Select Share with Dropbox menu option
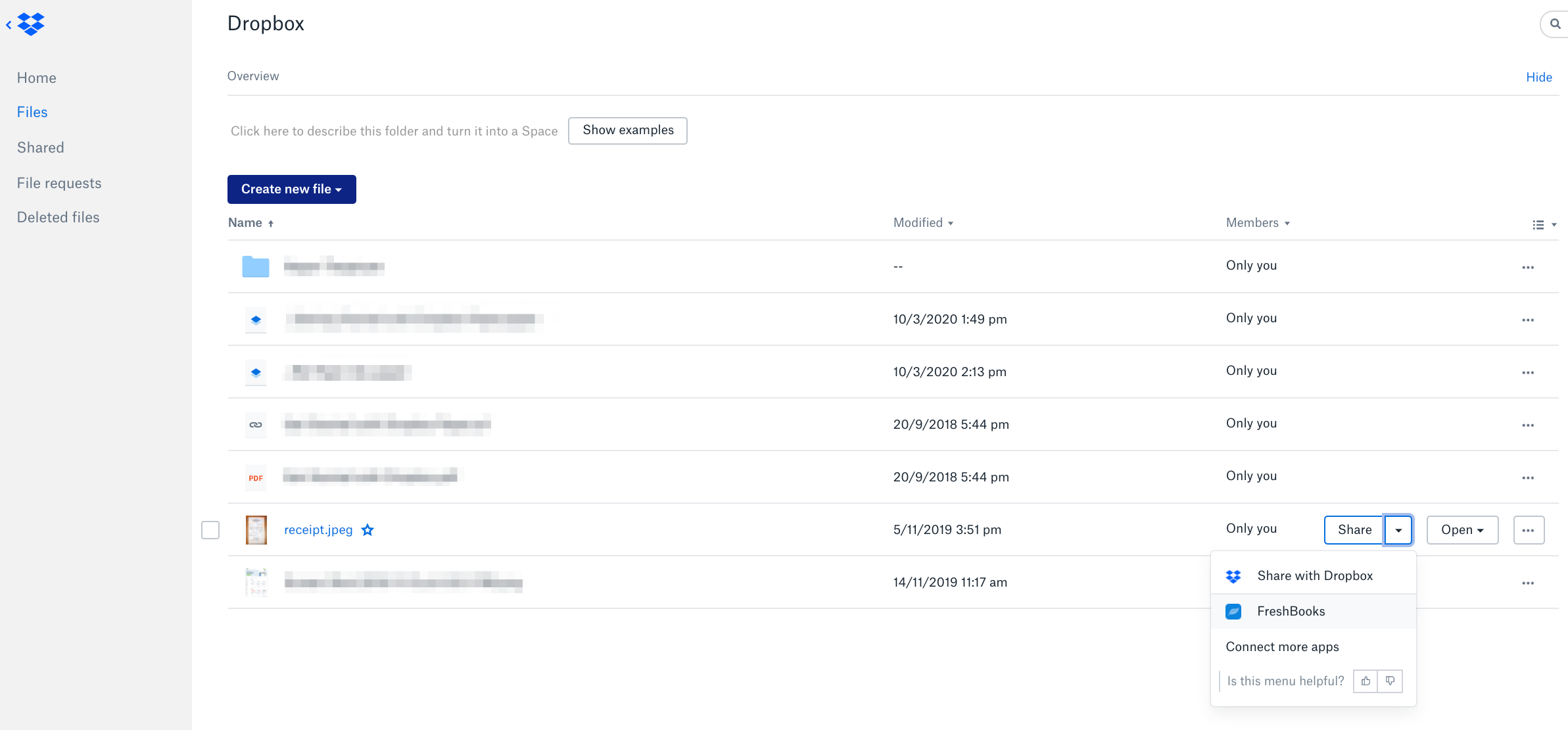Image resolution: width=1568 pixels, height=730 pixels. point(1314,576)
